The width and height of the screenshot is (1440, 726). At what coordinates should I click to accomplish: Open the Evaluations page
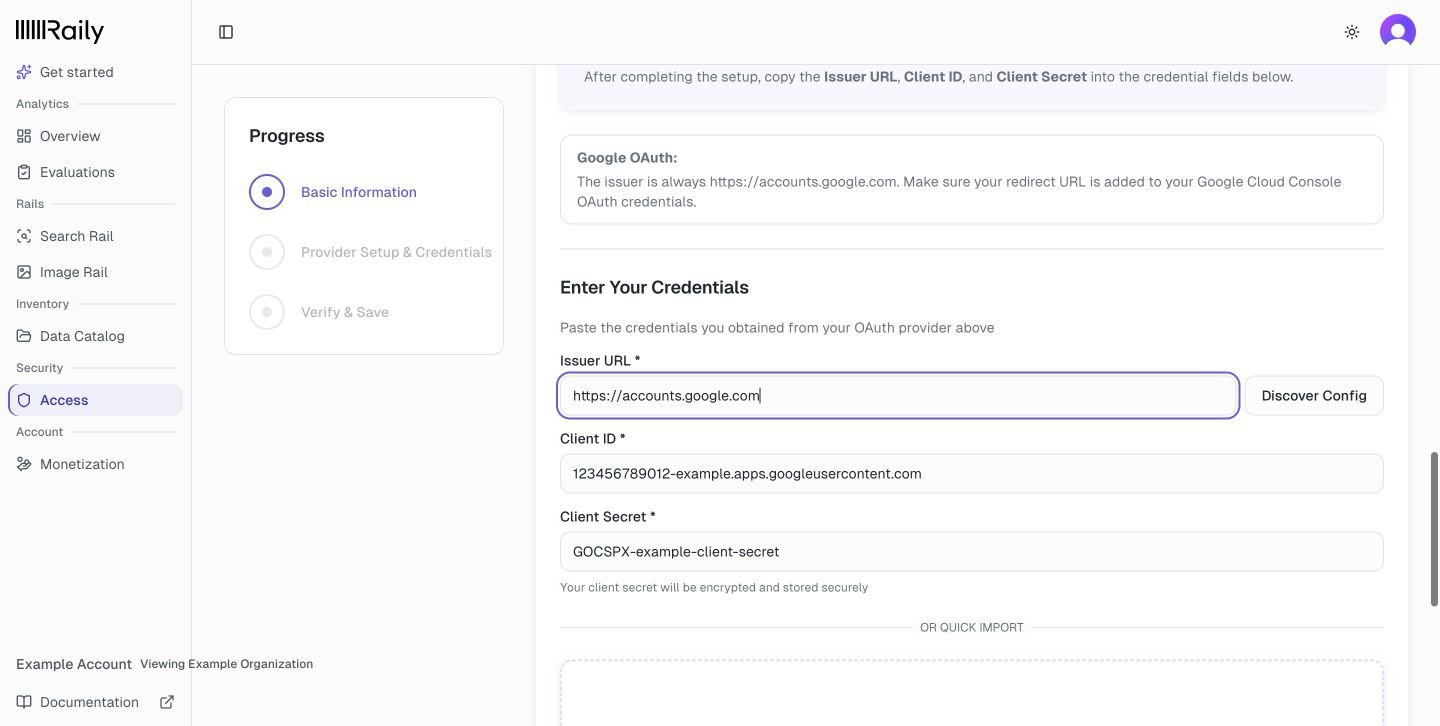95,172
